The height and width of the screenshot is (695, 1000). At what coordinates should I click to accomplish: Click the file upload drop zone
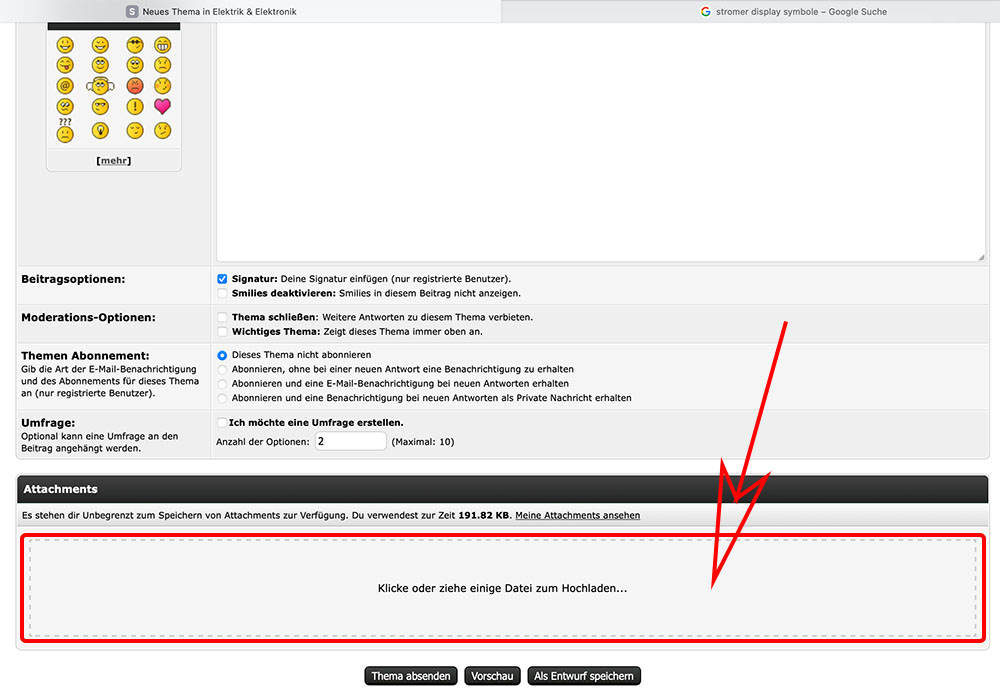click(x=502, y=588)
